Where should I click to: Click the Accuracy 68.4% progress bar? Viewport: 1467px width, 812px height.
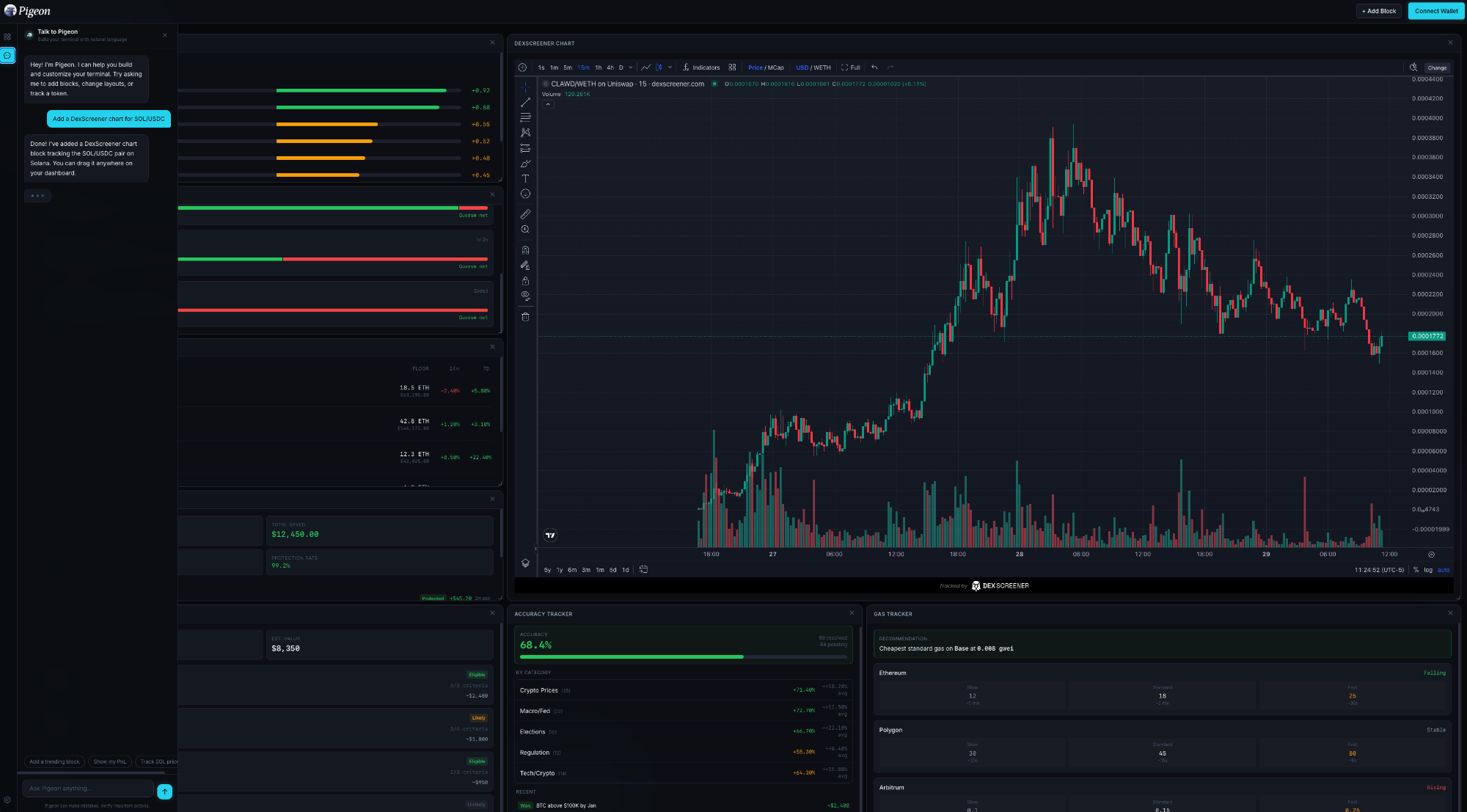(683, 656)
